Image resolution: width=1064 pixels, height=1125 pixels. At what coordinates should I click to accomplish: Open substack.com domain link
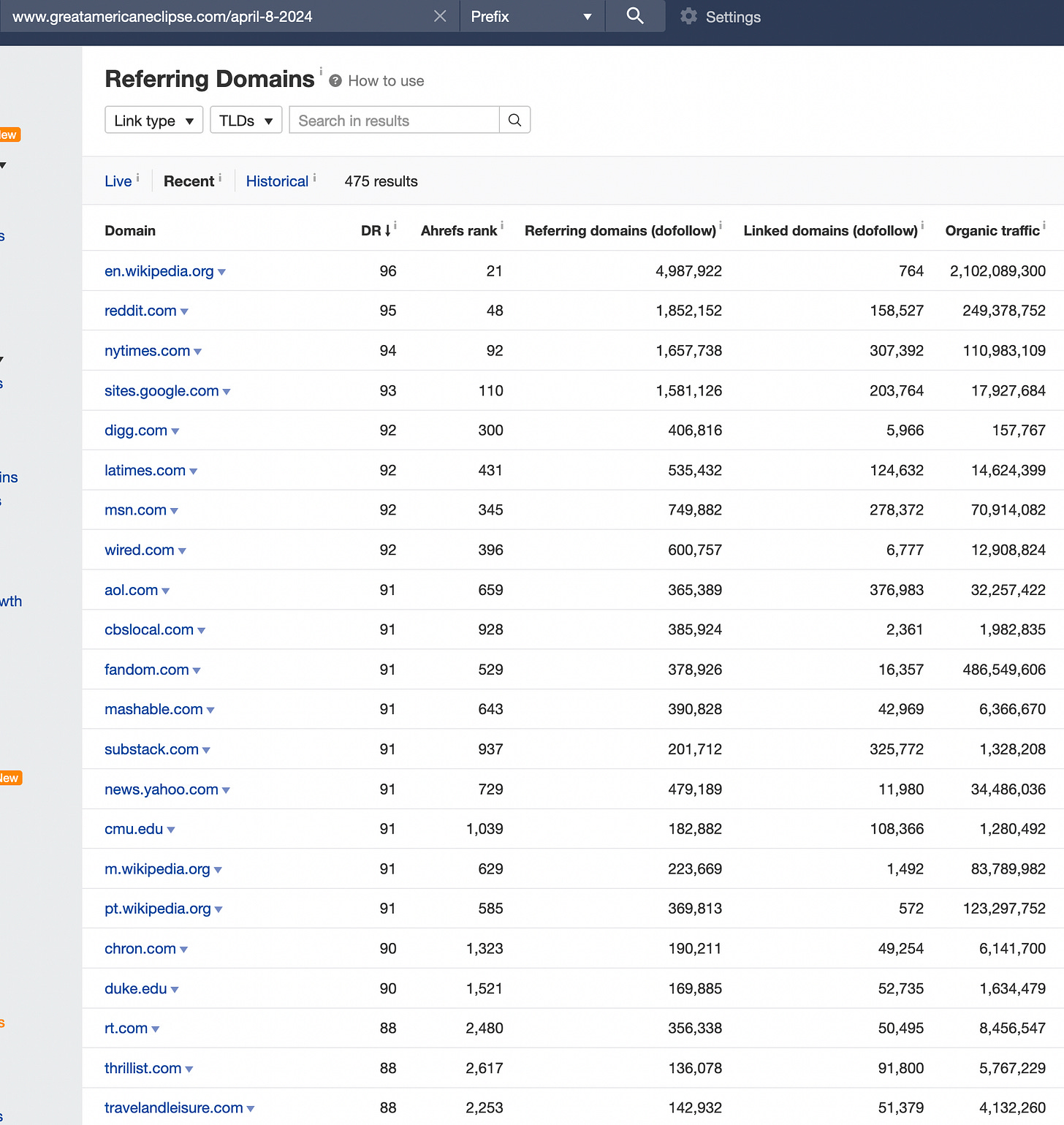(x=151, y=749)
